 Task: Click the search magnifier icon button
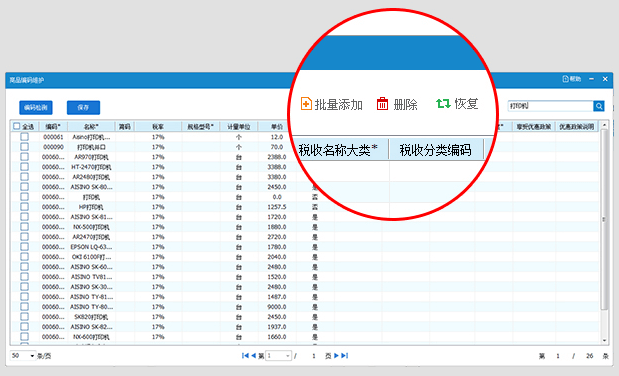pos(599,106)
